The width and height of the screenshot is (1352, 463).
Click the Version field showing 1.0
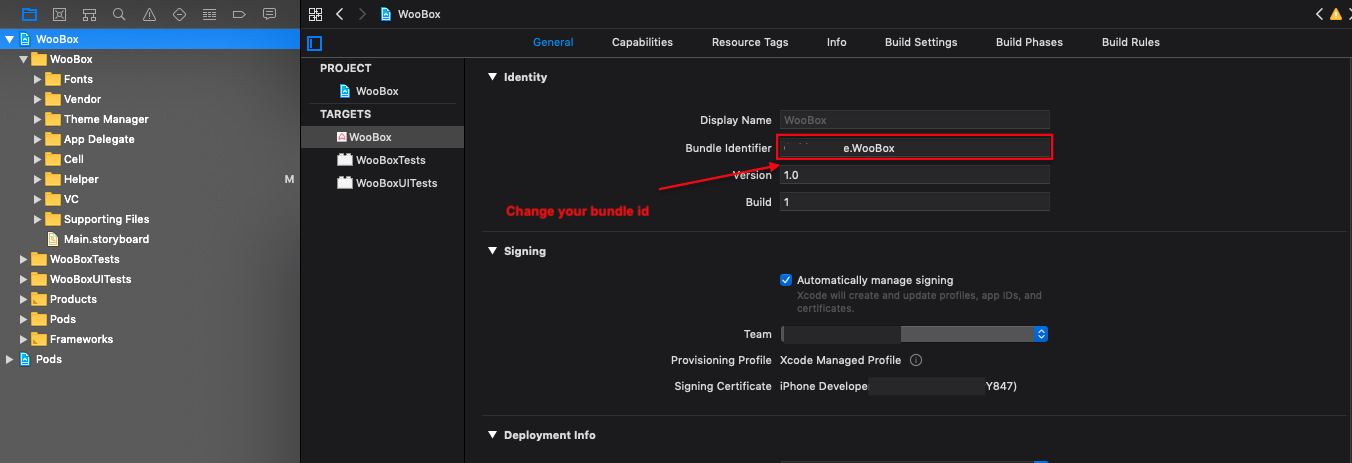point(914,175)
